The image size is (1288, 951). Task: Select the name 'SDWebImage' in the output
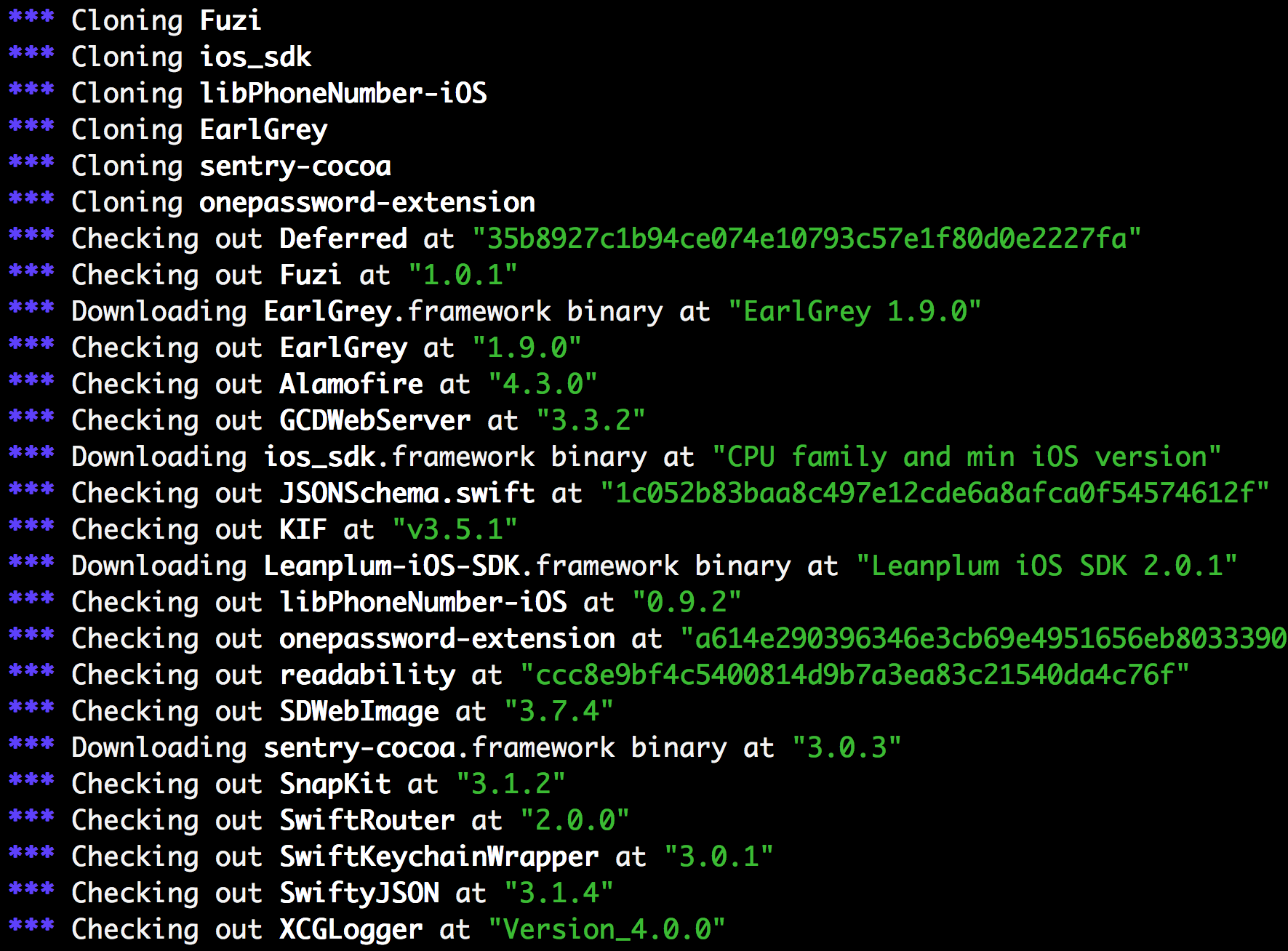coord(359,711)
